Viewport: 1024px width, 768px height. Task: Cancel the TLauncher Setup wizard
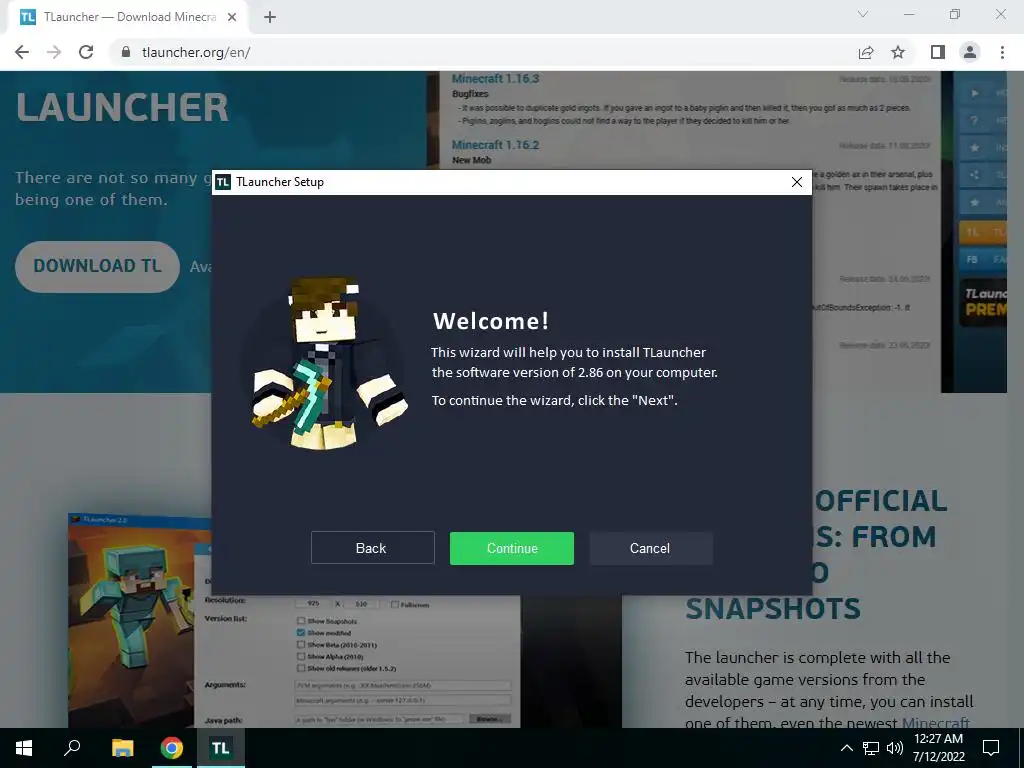click(650, 548)
